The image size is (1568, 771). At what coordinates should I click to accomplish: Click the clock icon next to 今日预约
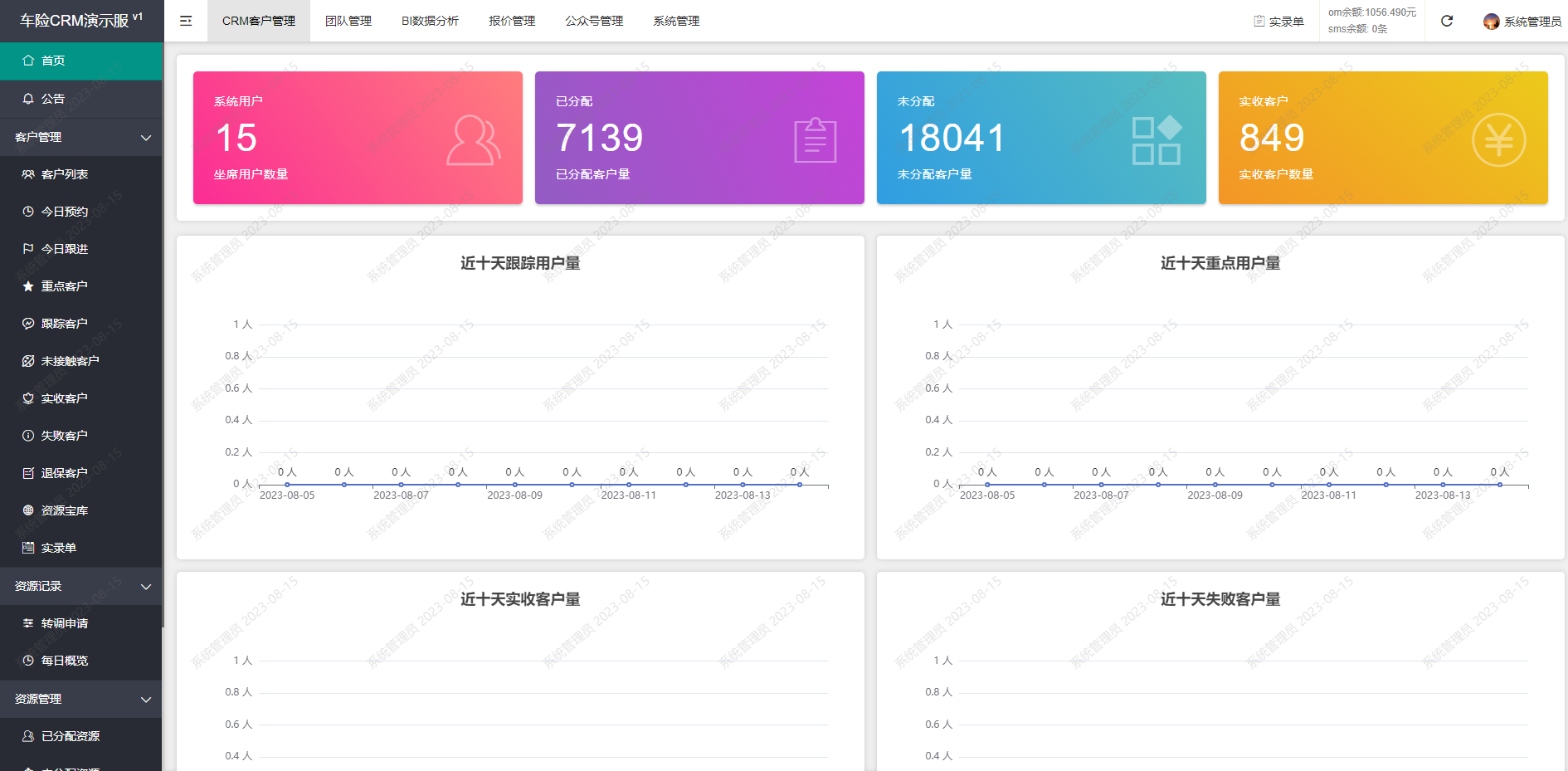click(28, 212)
